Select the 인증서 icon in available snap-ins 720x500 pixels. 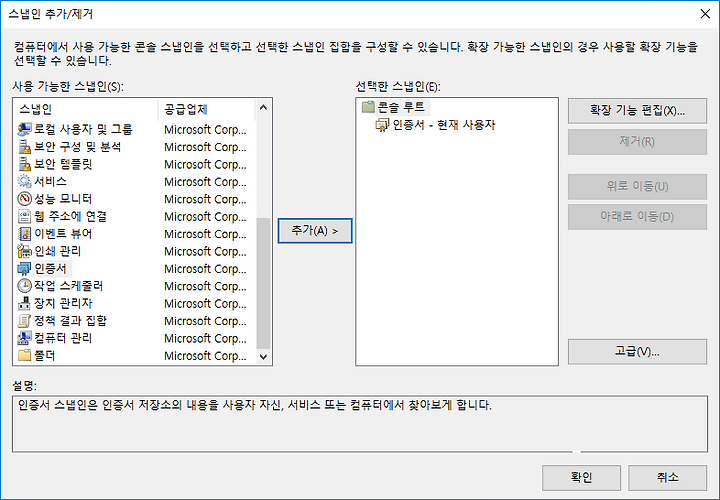point(24,269)
